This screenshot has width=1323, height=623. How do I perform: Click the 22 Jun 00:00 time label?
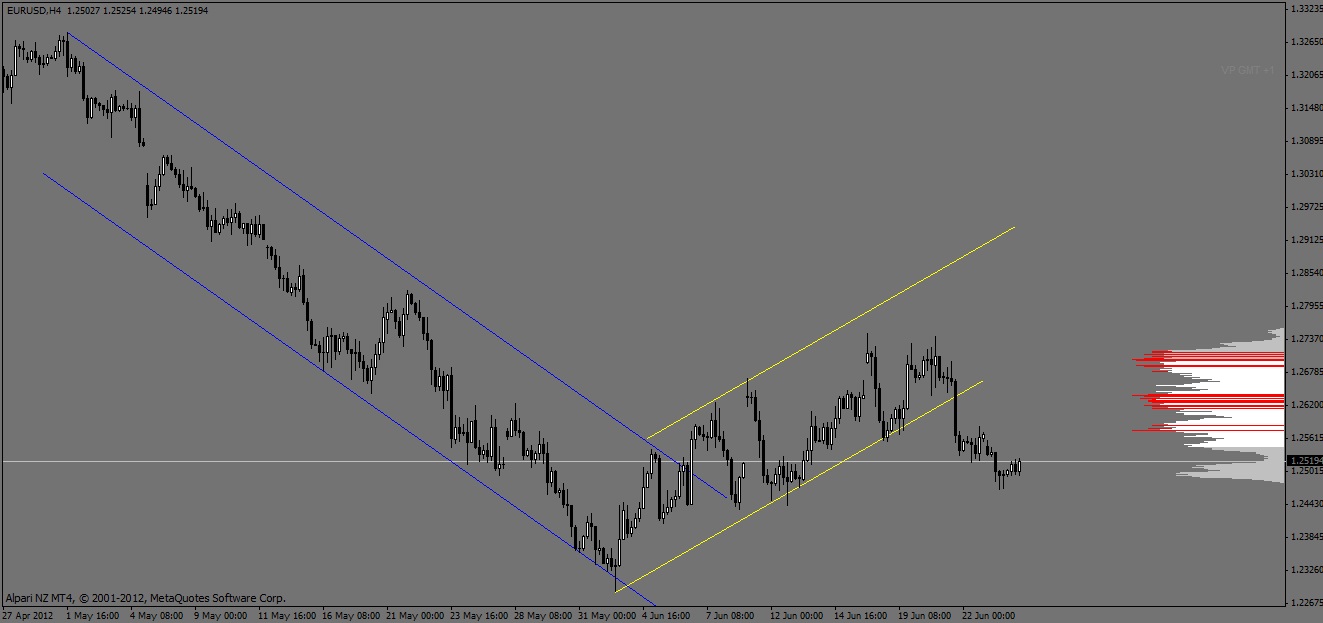[989, 615]
